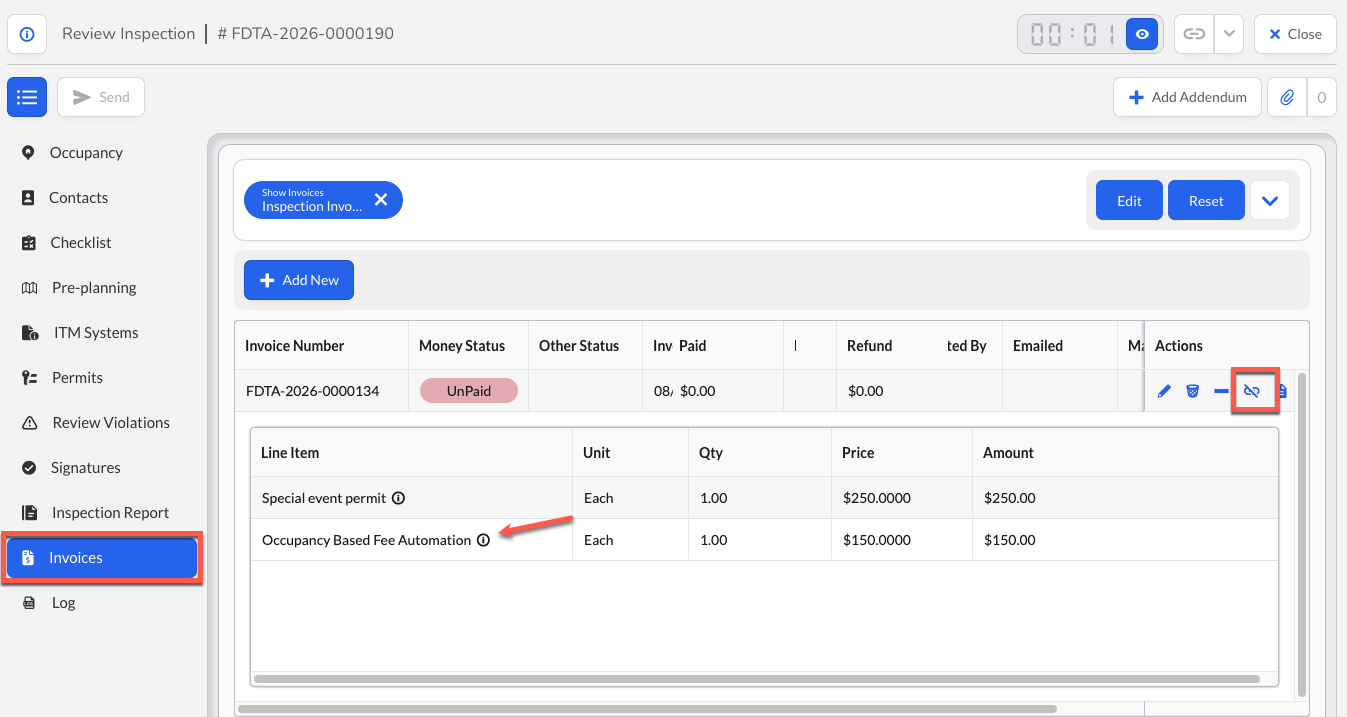
Task: Toggle the timer eye visibility button
Action: point(1142,34)
